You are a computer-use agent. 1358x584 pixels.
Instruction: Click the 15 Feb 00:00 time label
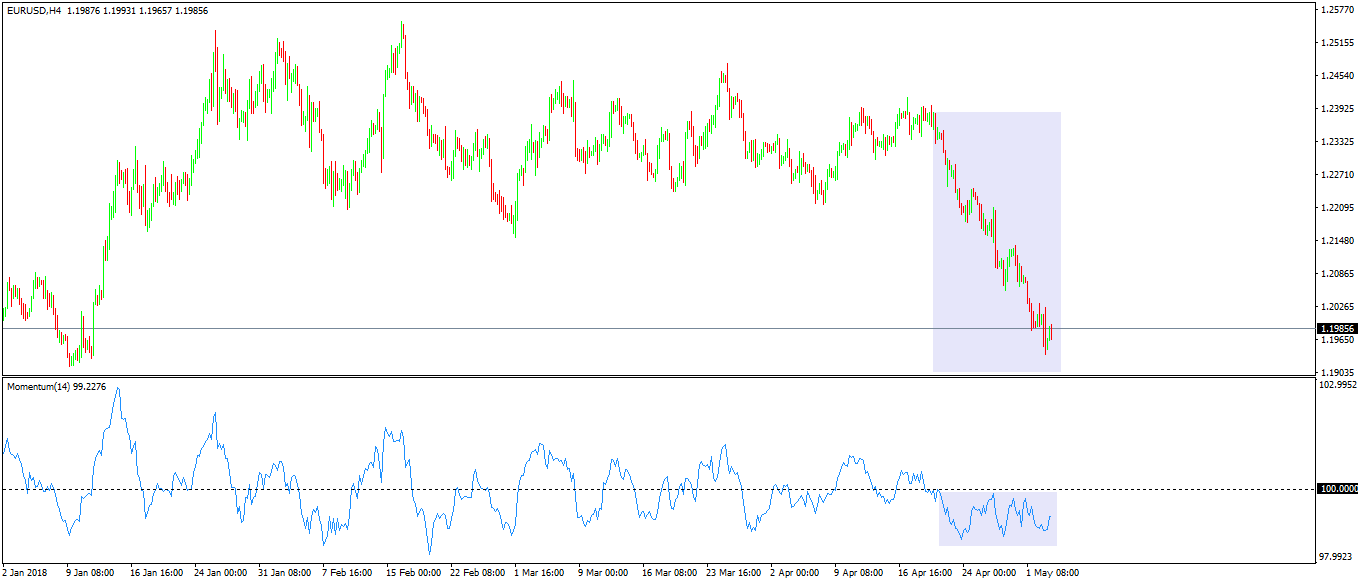point(415,574)
